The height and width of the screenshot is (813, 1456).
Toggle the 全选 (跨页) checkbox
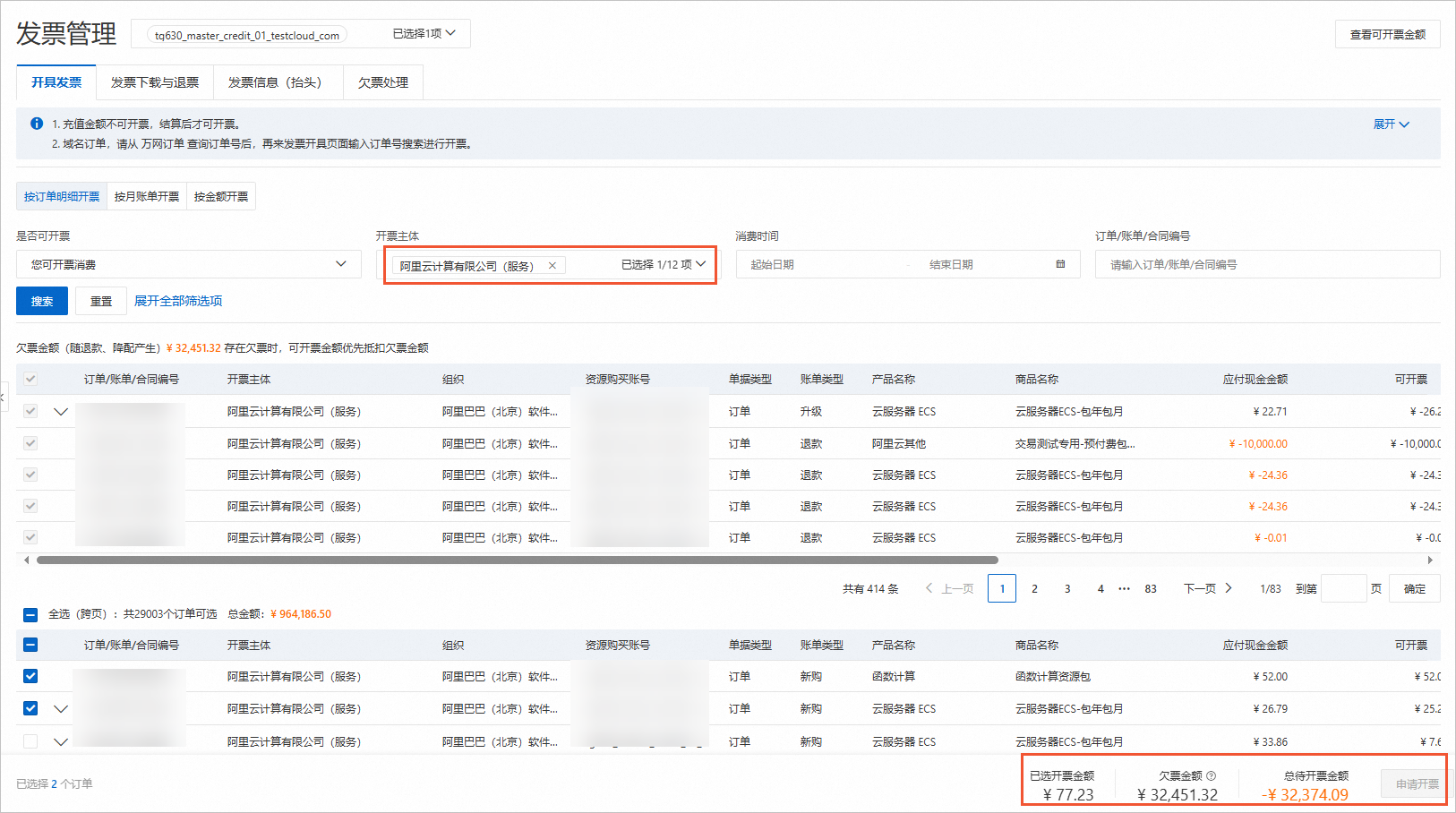pos(30,614)
